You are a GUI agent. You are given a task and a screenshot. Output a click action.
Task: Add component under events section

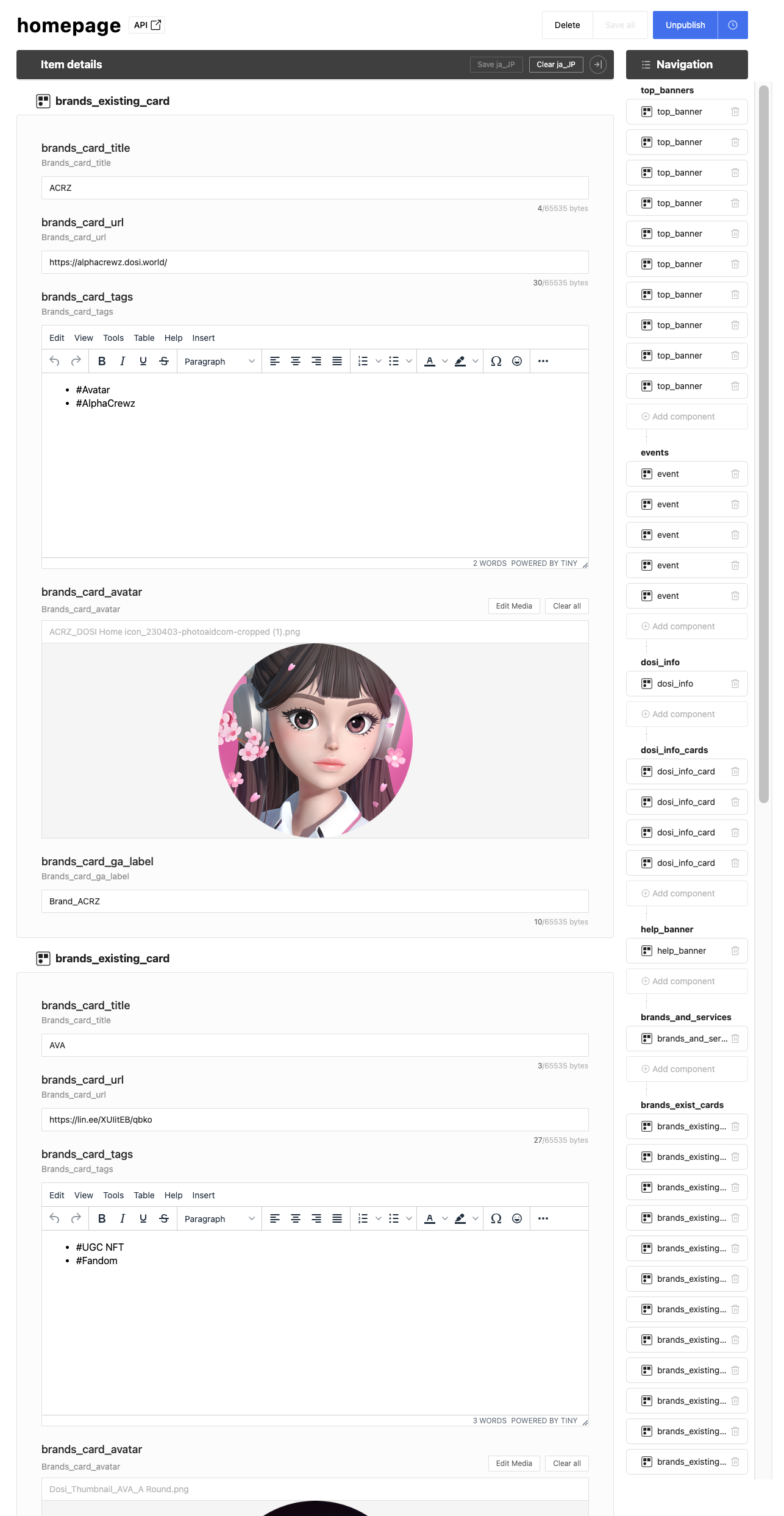coord(687,626)
